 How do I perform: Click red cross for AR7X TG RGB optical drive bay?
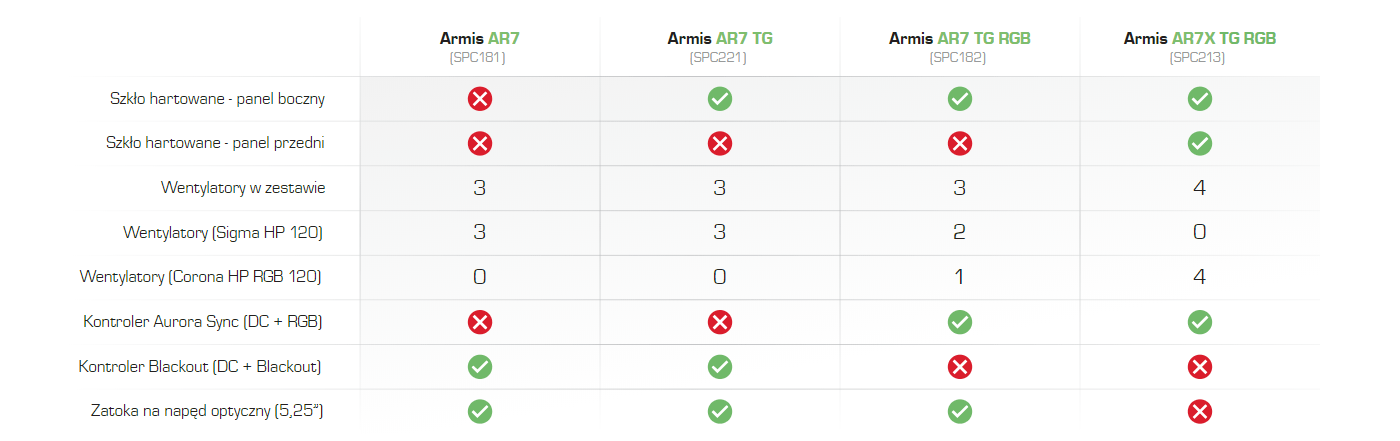(1200, 411)
